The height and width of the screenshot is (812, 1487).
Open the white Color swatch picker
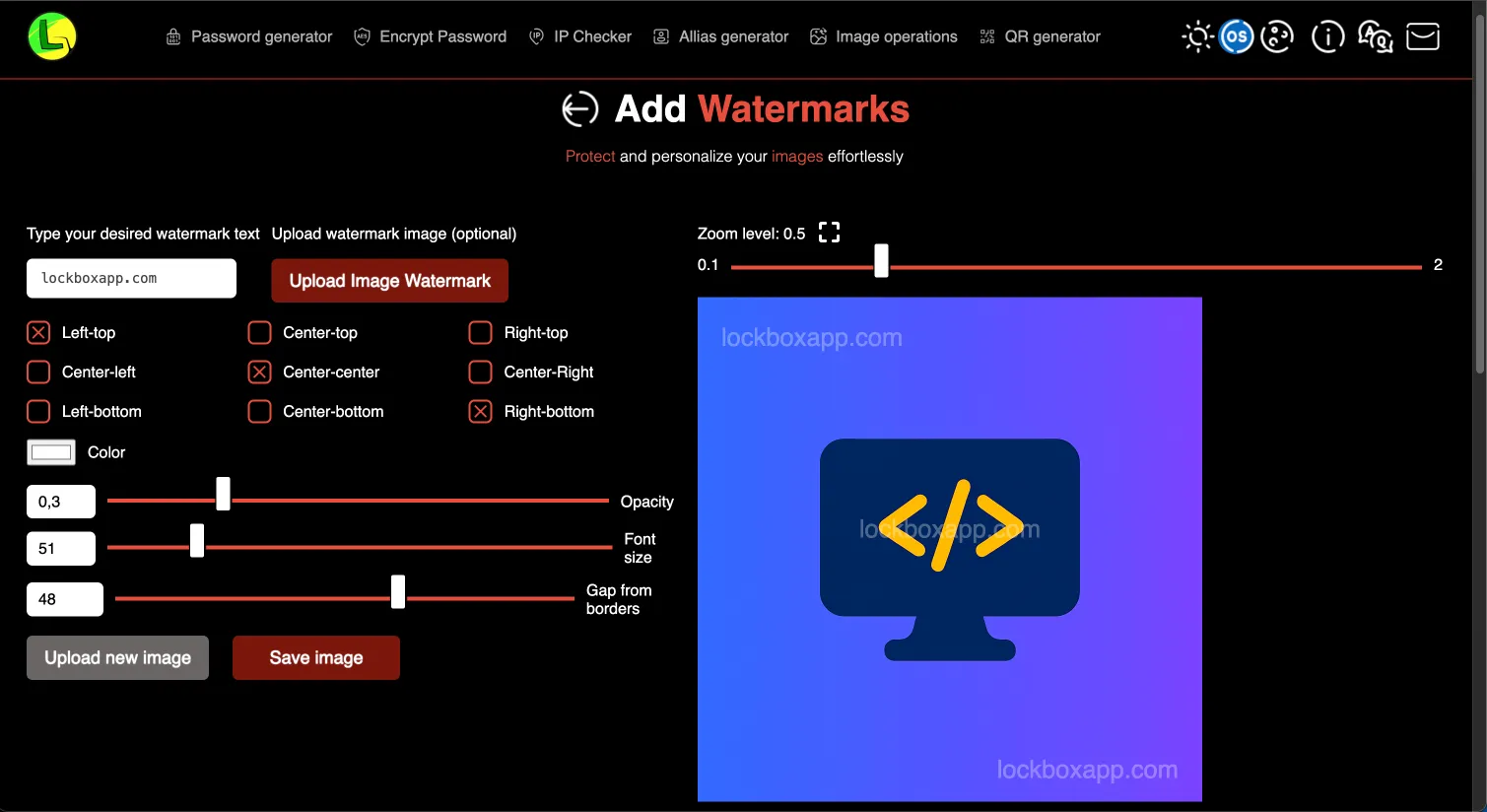click(x=51, y=452)
